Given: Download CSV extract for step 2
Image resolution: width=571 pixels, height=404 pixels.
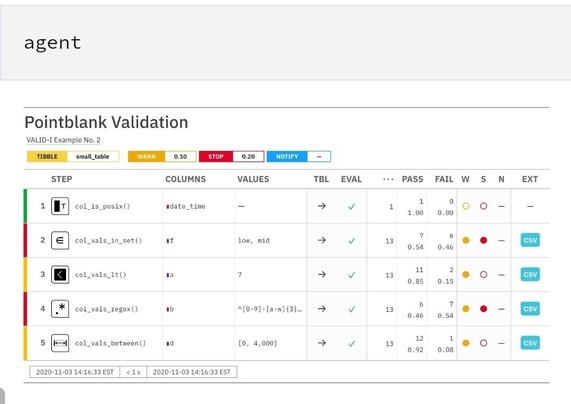Looking at the screenshot, I should (530, 240).
